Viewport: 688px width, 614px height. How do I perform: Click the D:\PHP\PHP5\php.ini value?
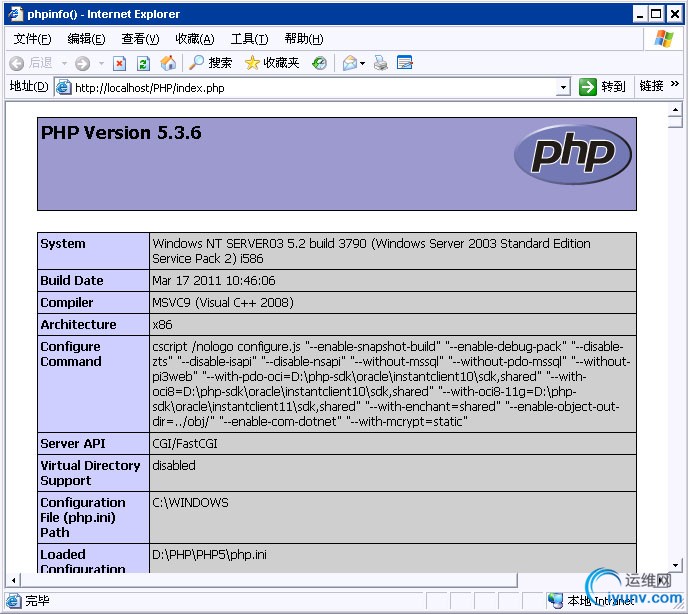pyautogui.click(x=209, y=554)
